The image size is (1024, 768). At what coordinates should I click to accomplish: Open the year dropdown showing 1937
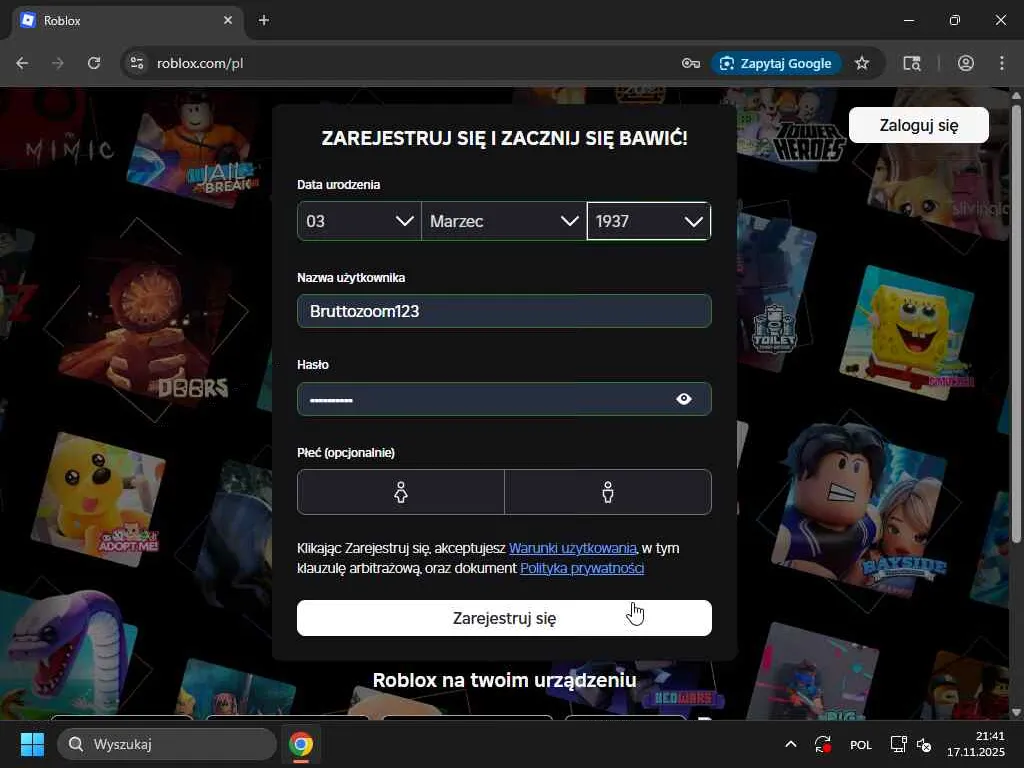click(648, 221)
